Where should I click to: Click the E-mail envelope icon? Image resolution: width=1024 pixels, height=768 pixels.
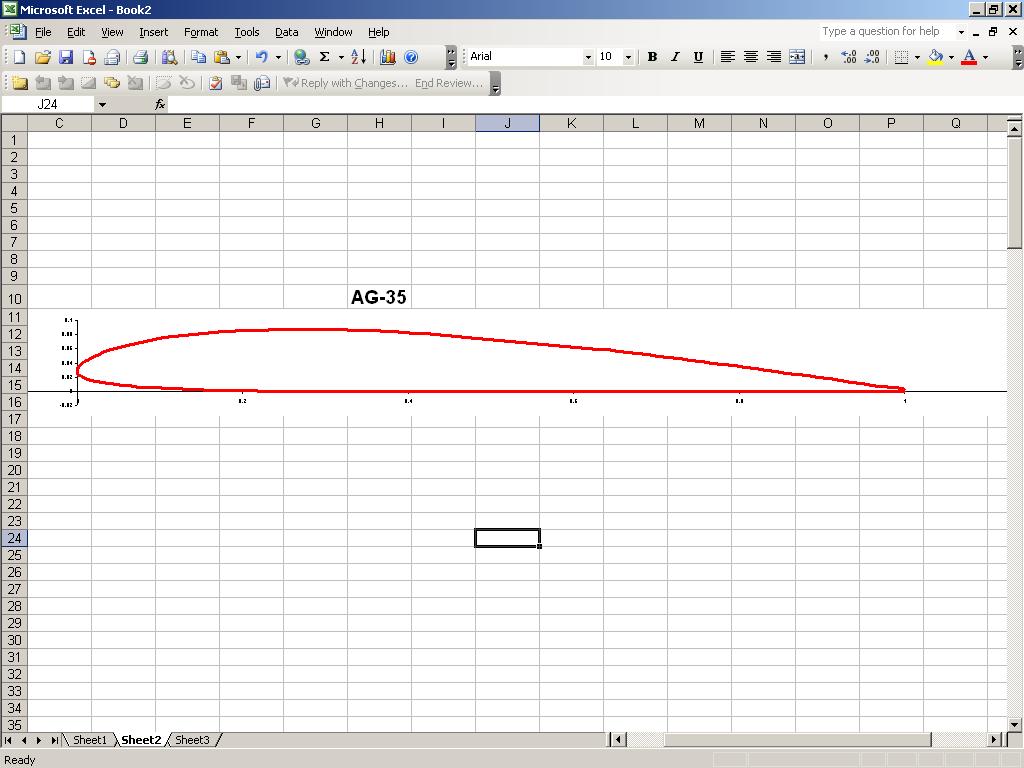(112, 57)
